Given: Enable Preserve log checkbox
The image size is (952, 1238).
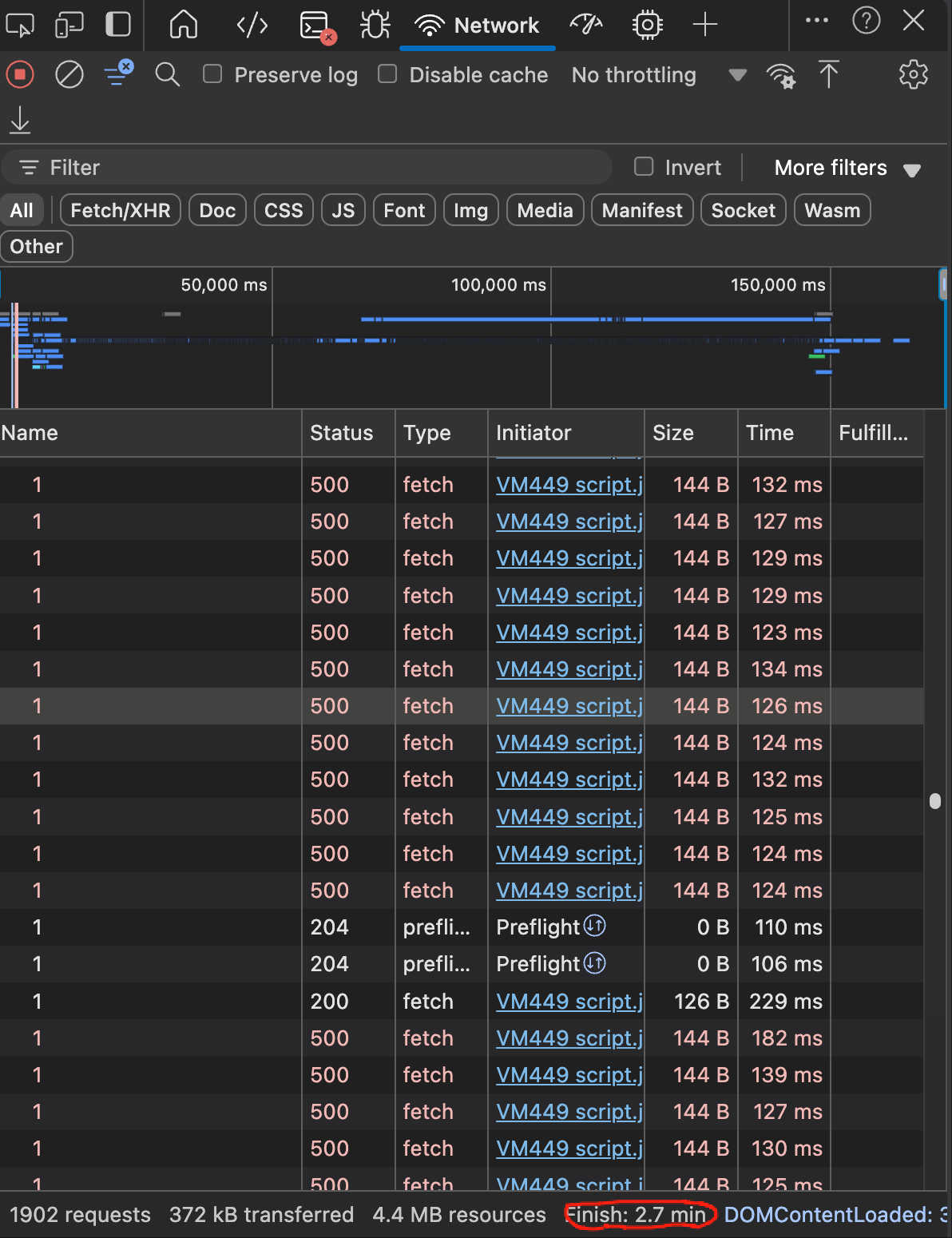Looking at the screenshot, I should pos(212,74).
